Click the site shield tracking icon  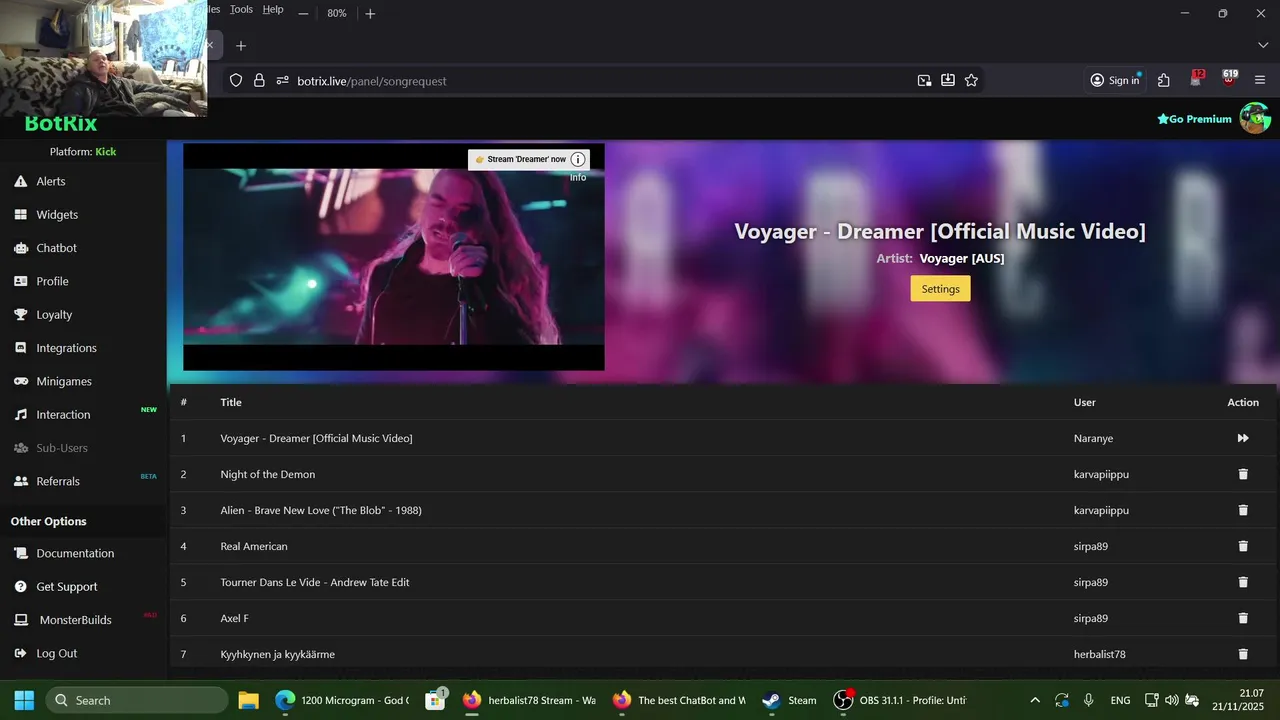[236, 80]
